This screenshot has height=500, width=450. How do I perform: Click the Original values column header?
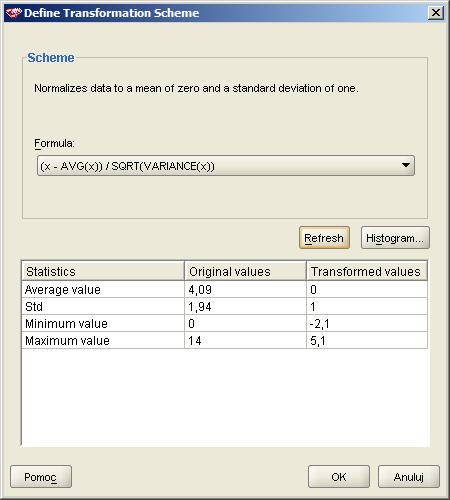245,271
